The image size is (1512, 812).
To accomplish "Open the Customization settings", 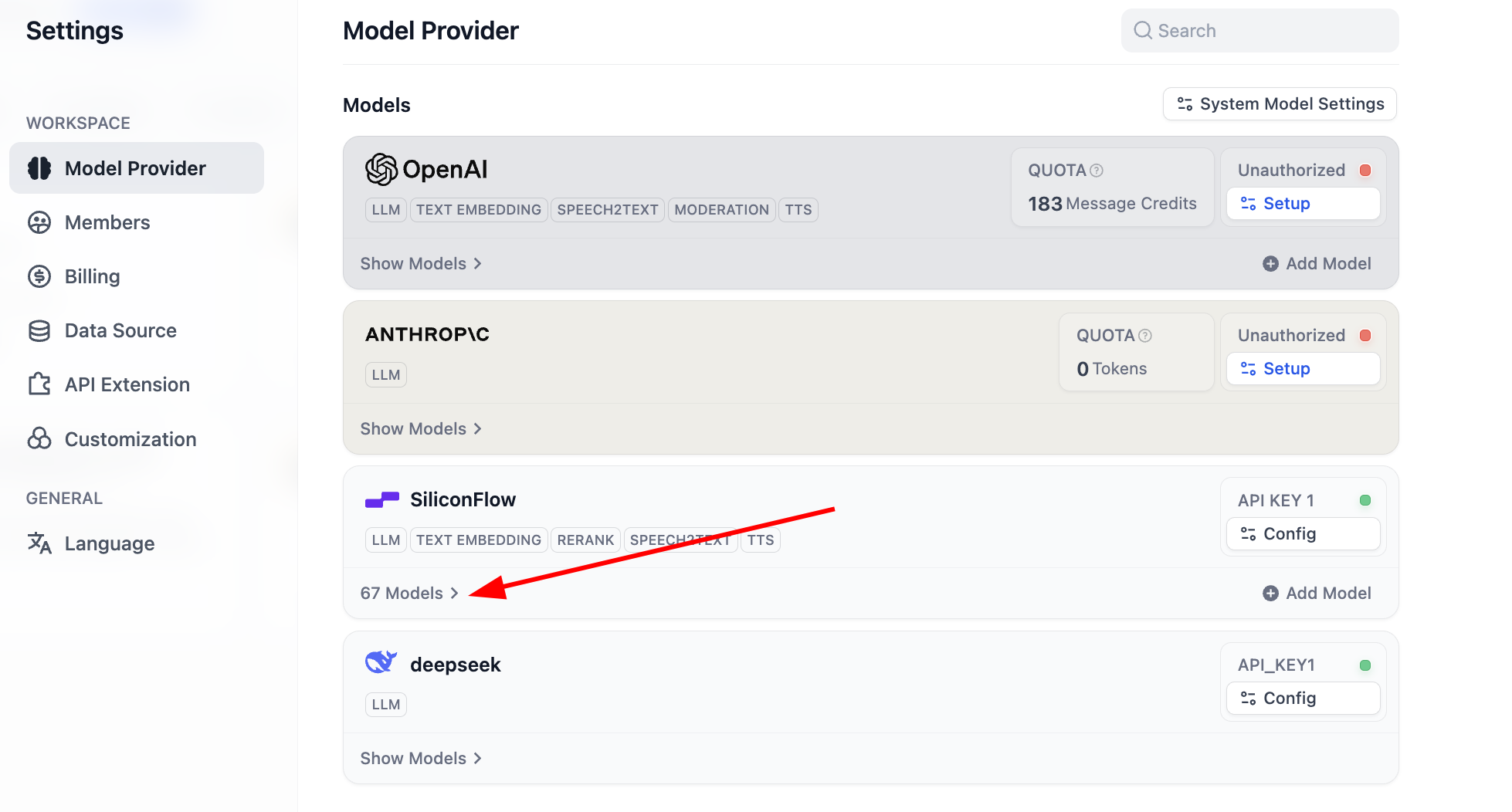I will [x=131, y=439].
